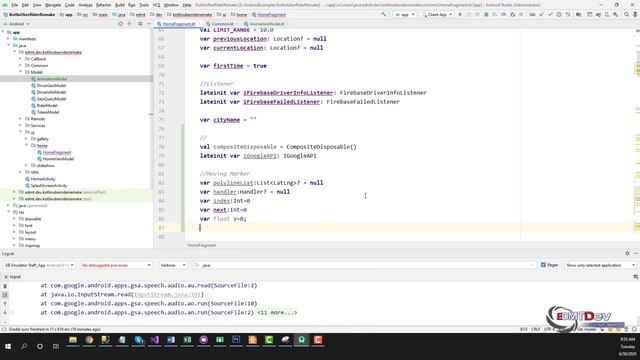Screen dimensions: 640x360
Task: Expand the Utils folder in project tree
Action: (x=20, y=172)
